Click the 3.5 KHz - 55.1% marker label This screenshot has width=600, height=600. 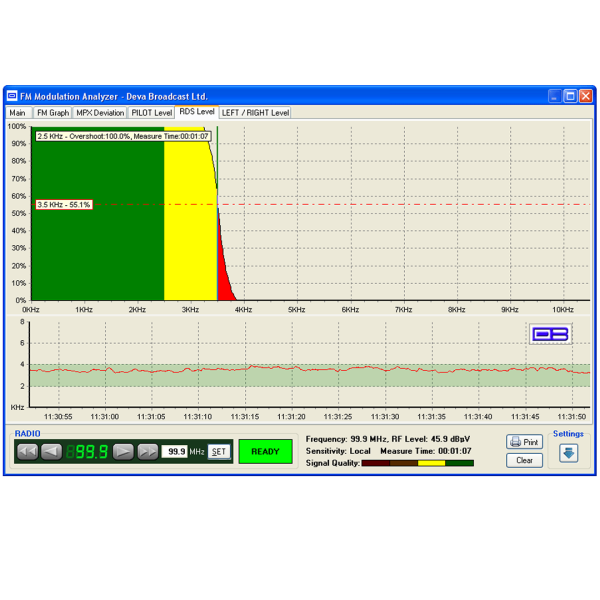click(64, 205)
